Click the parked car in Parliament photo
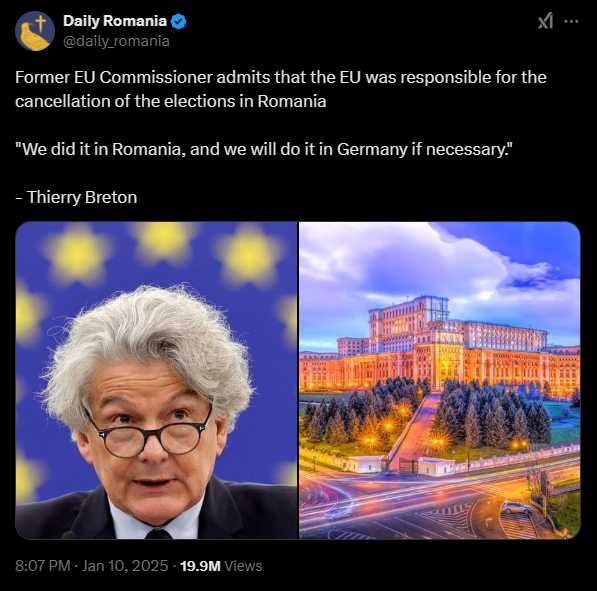Screen dimensions: 597x591 click(516, 508)
